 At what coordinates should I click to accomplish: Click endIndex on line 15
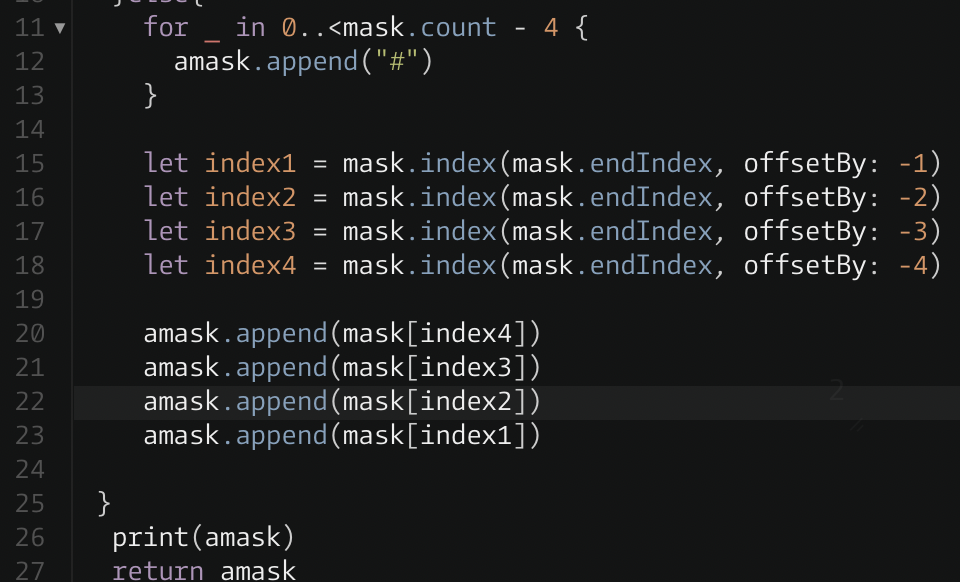click(651, 164)
